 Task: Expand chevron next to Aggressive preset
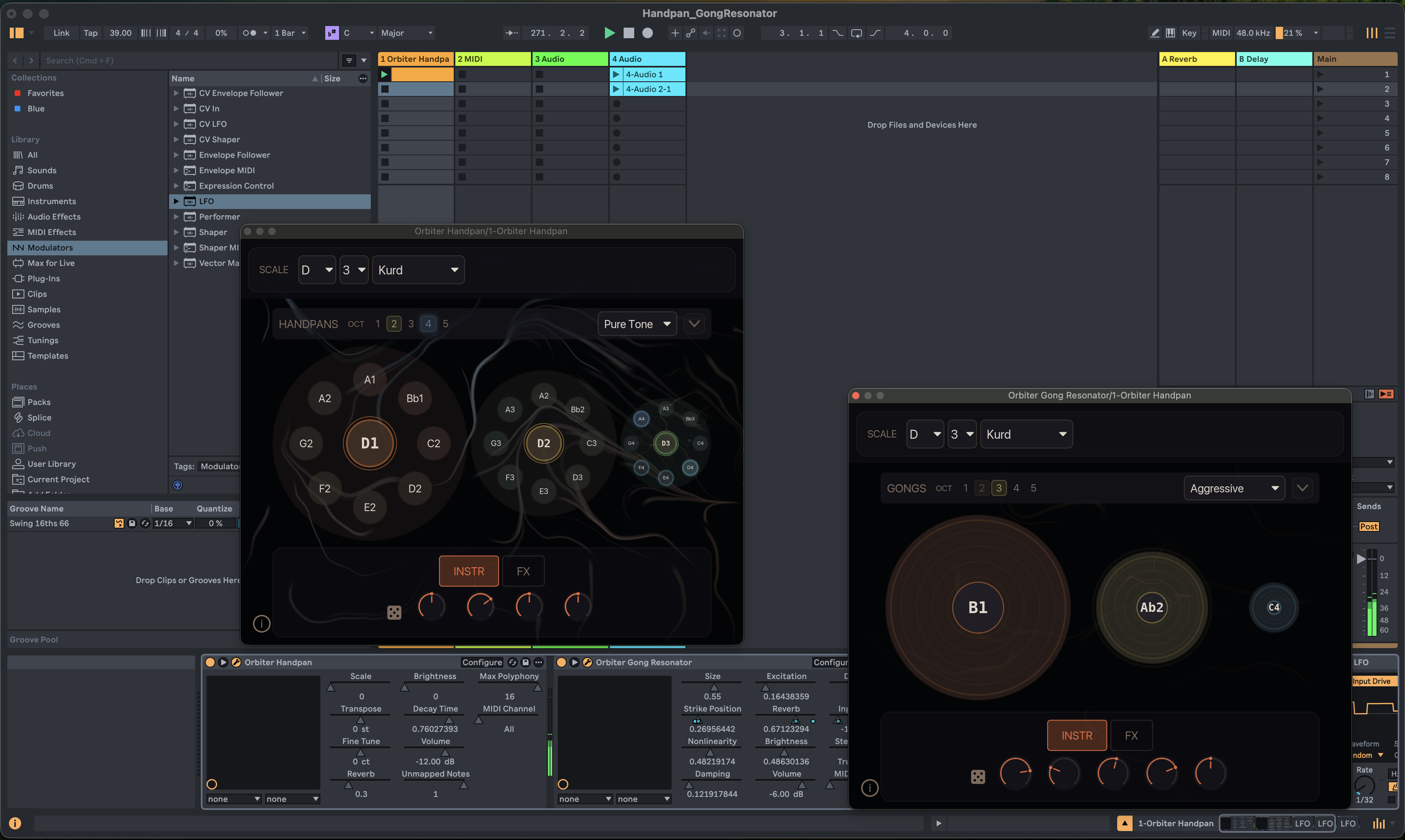tap(1302, 488)
